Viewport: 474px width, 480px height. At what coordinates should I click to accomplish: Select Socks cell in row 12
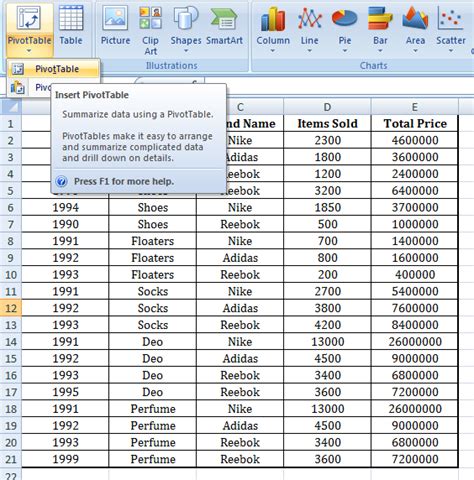153,308
